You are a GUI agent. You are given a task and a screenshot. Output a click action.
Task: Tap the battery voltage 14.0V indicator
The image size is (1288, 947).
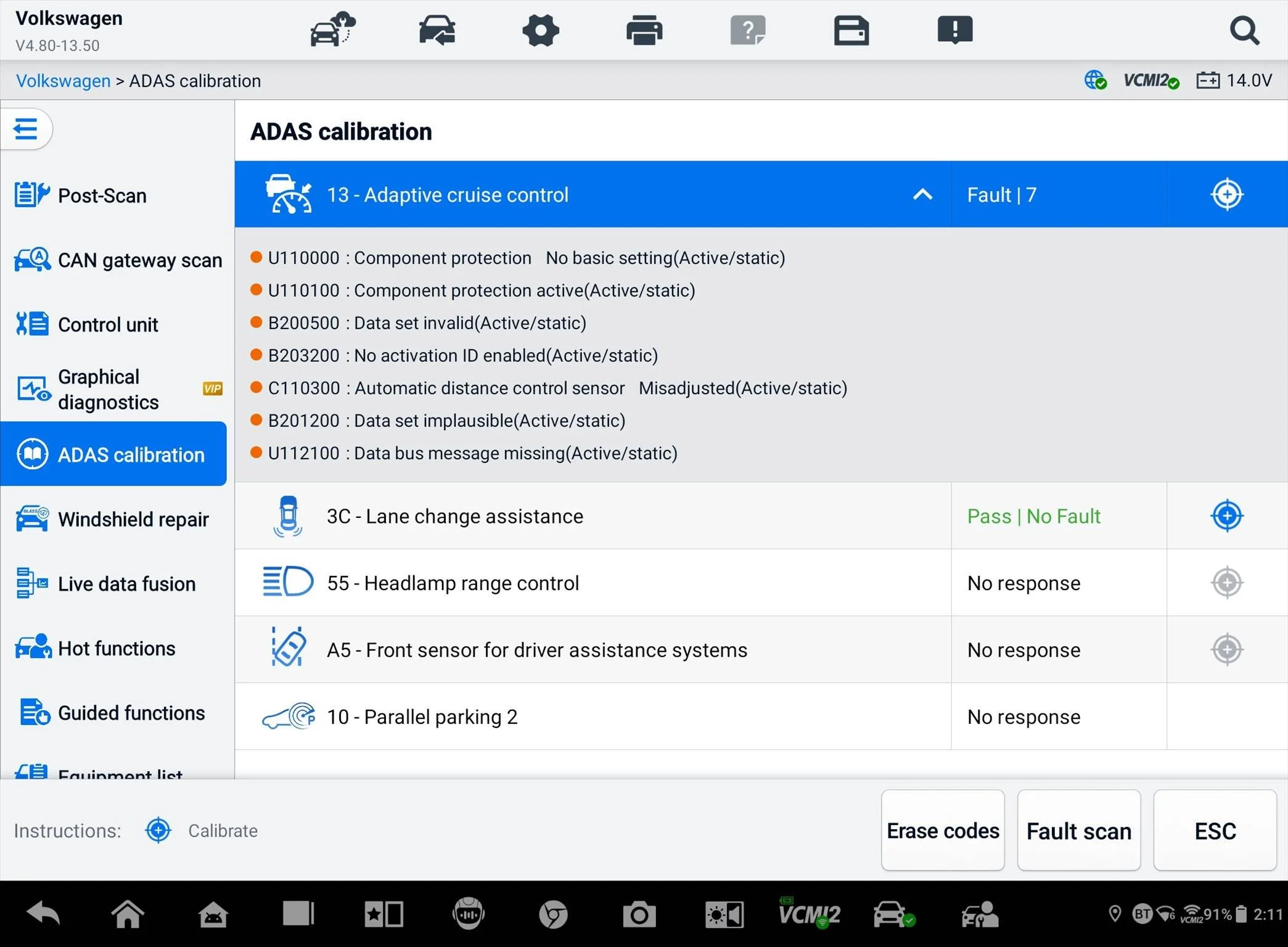click(x=1235, y=81)
